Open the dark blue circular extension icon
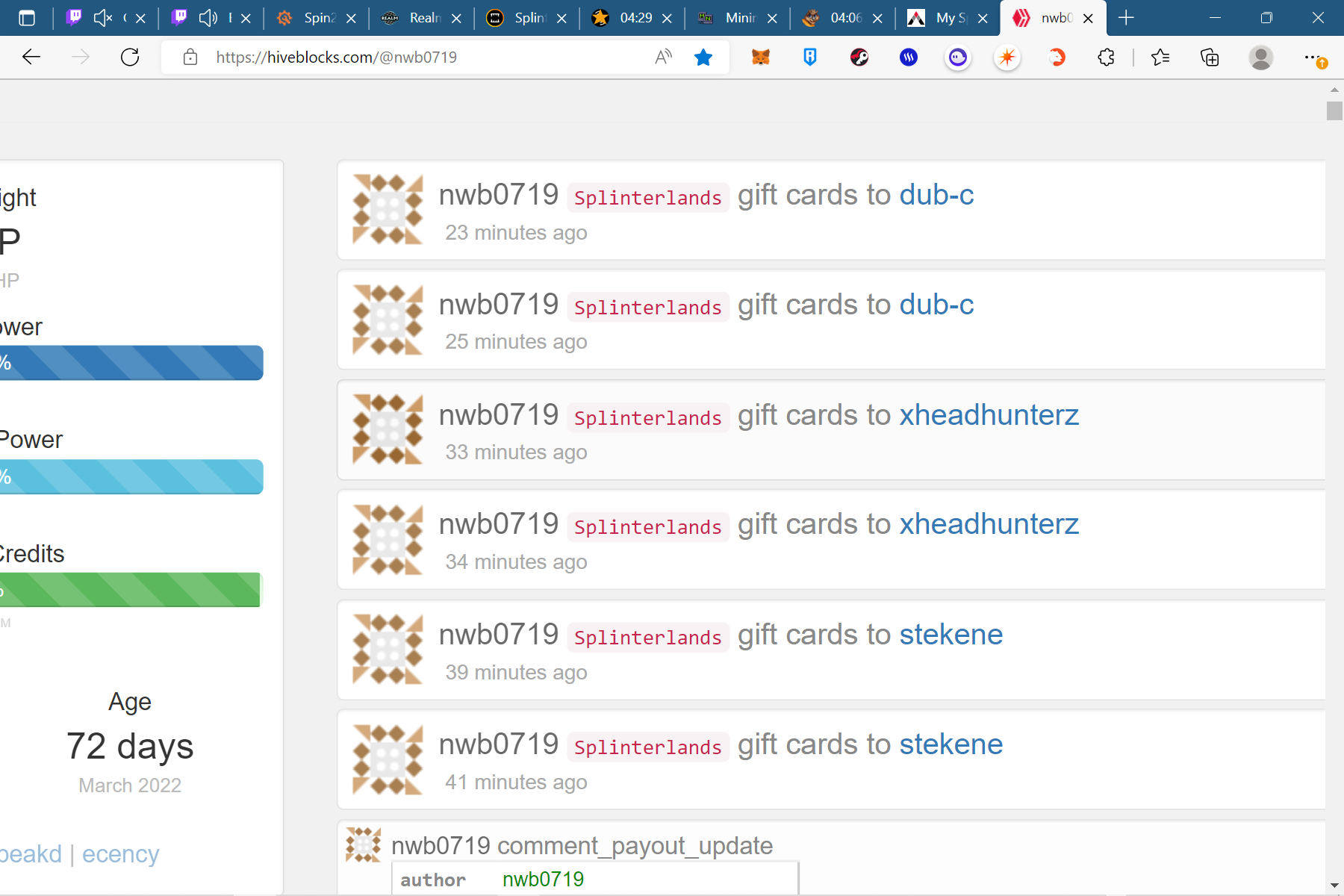The height and width of the screenshot is (896, 1344). pos(909,57)
